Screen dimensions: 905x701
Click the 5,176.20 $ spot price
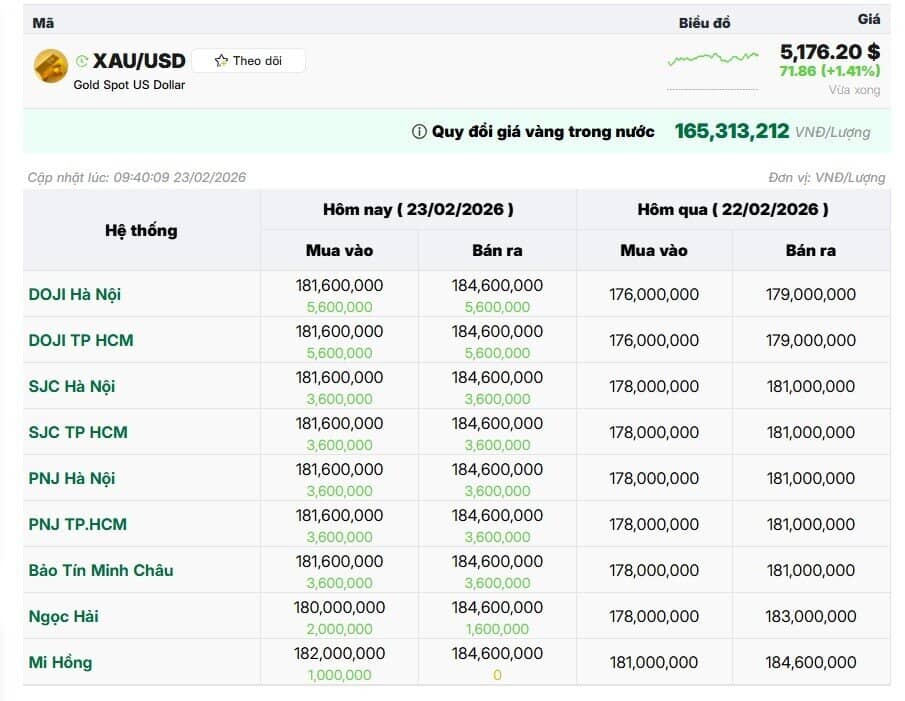coord(830,52)
